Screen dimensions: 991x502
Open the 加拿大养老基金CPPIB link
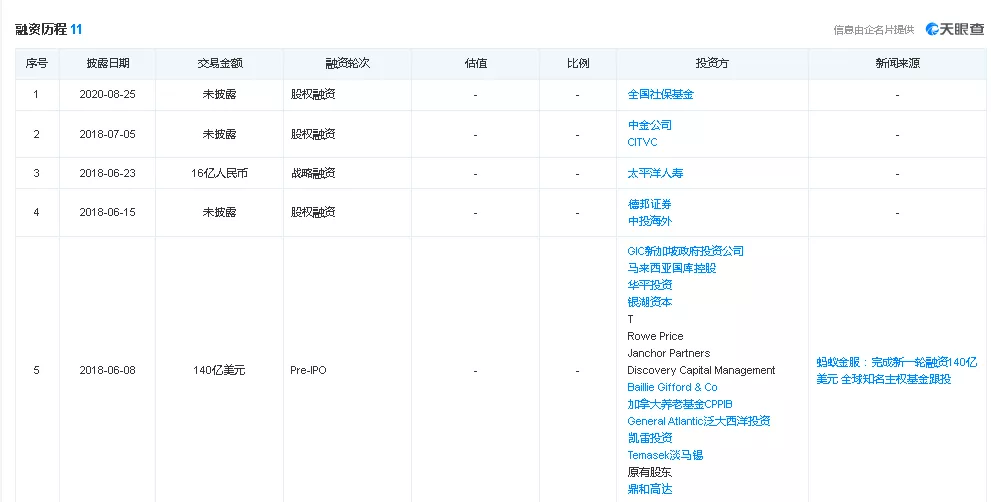point(680,404)
